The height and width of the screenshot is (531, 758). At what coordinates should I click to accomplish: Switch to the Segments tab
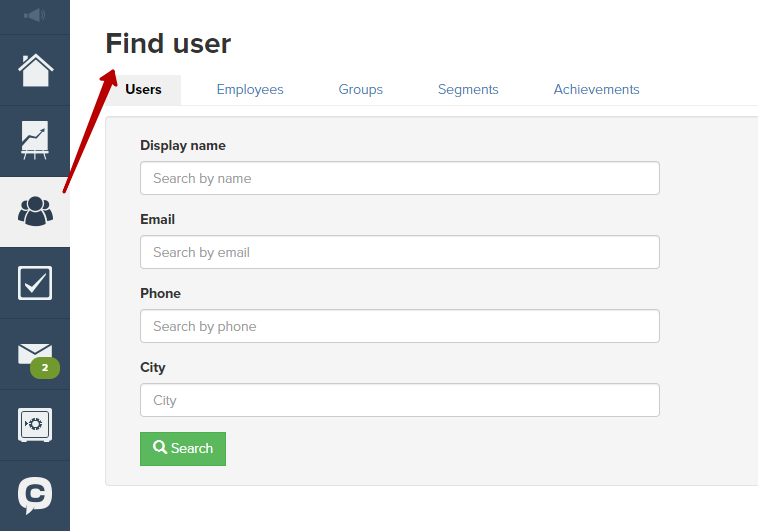[468, 90]
